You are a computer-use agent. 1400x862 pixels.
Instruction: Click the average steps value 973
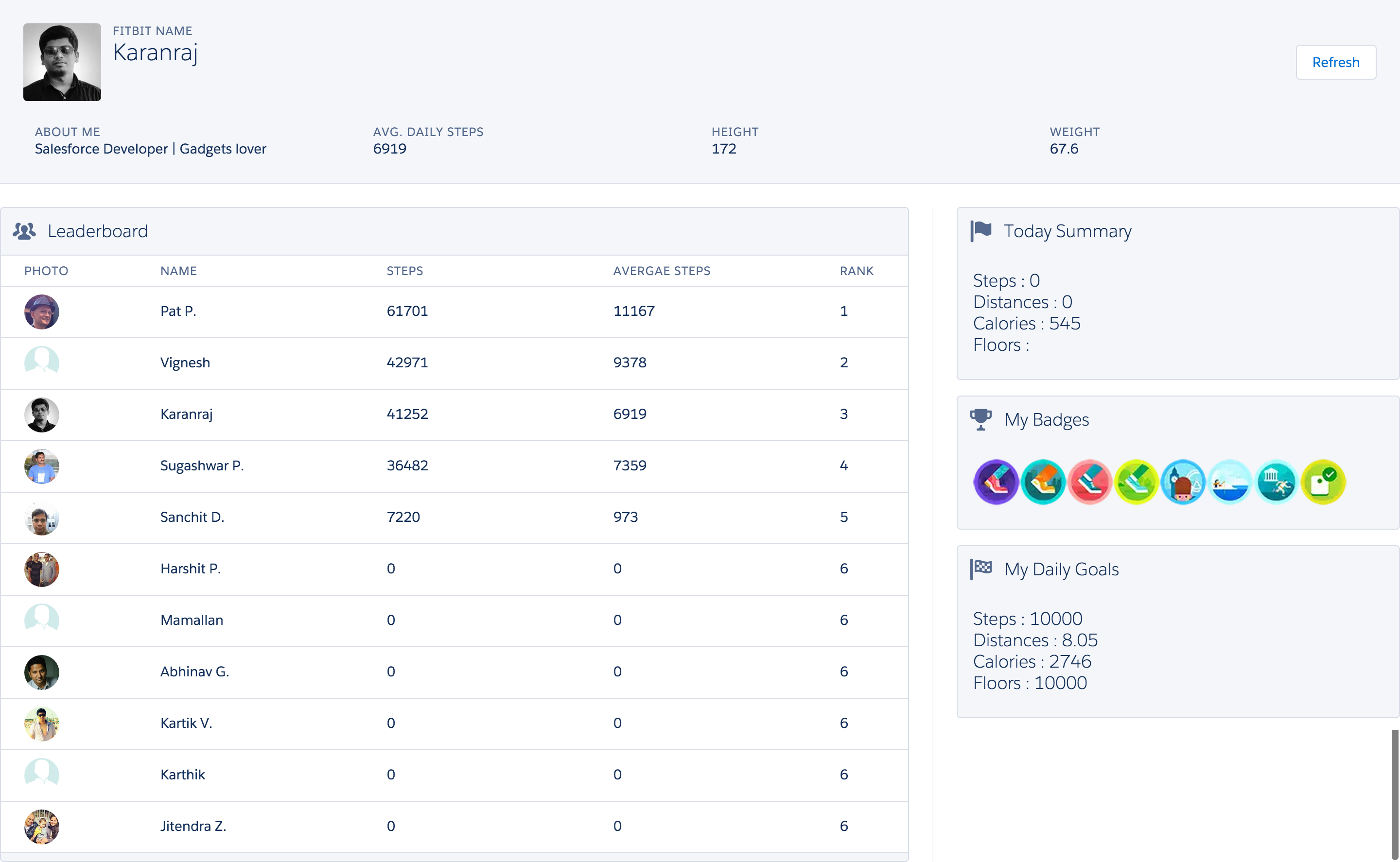[x=626, y=517]
